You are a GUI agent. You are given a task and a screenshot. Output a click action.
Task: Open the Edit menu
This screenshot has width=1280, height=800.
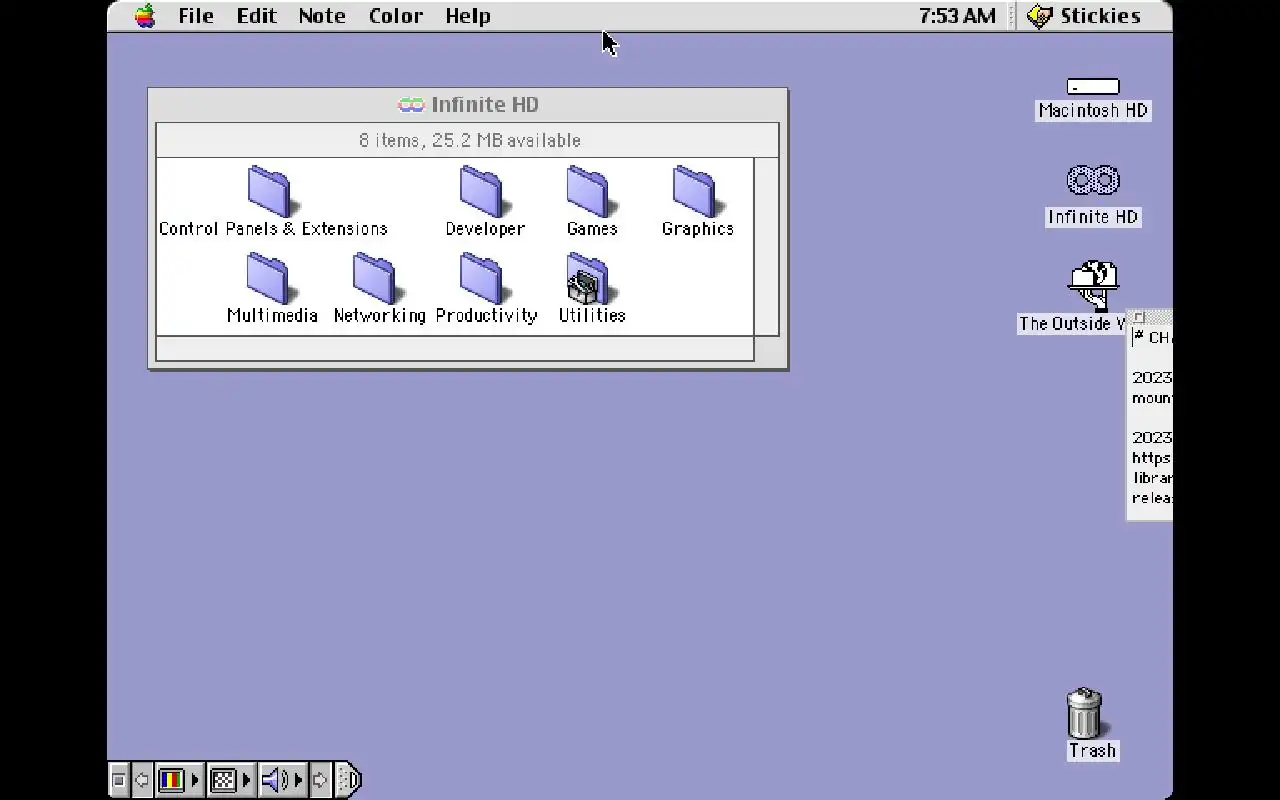coord(256,16)
